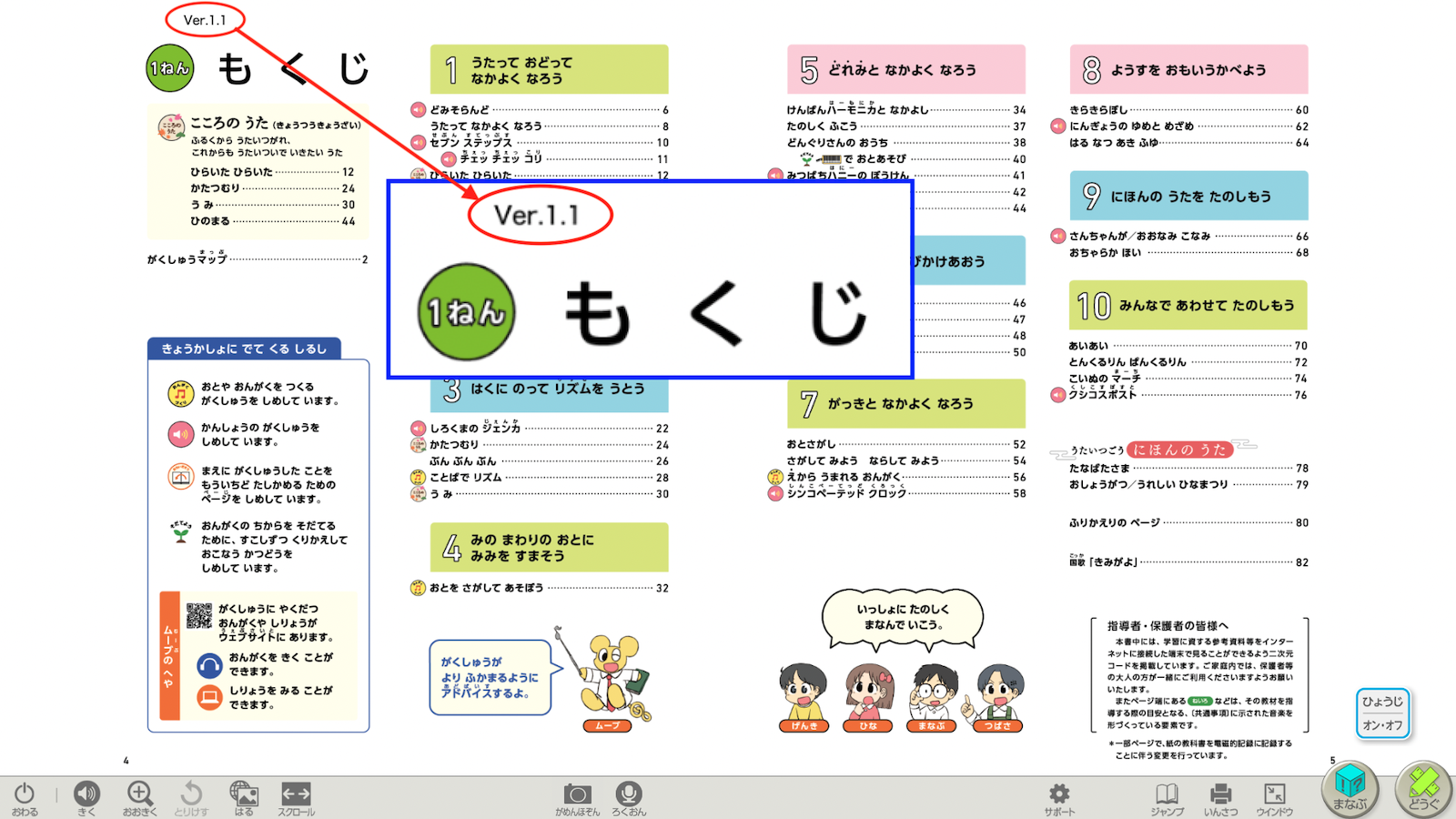Click the headphones icon おんがくを きく
This screenshot has height=819, width=1456.
pos(209,666)
